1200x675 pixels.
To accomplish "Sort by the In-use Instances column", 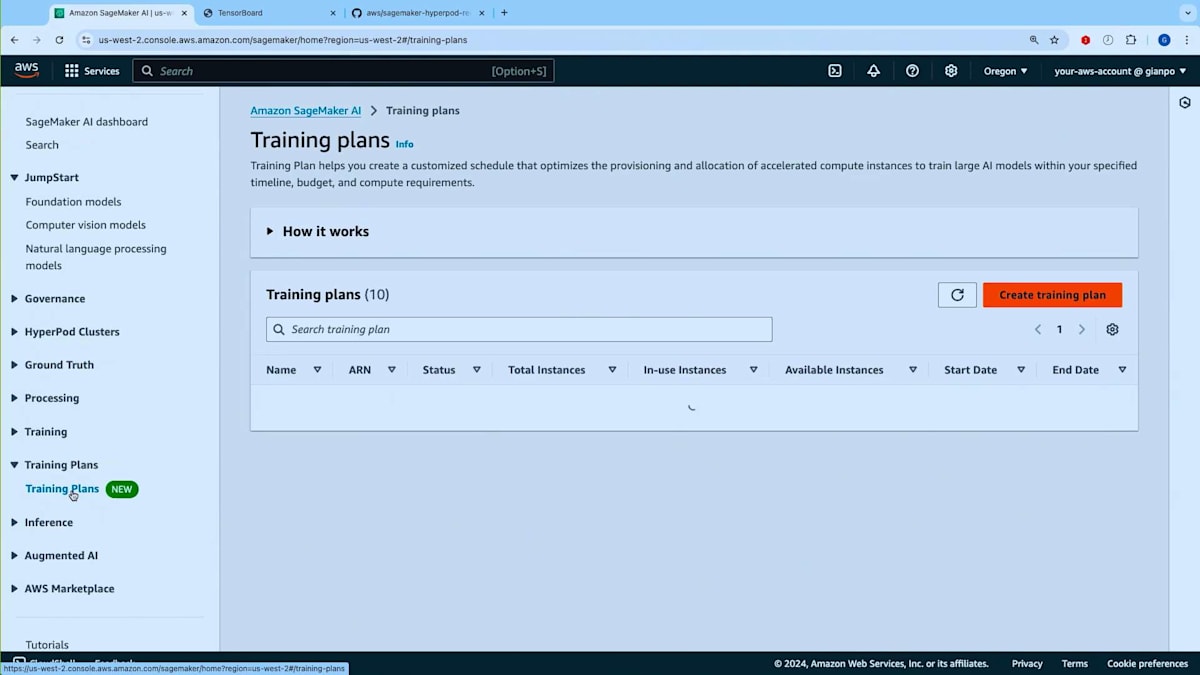I will click(753, 370).
